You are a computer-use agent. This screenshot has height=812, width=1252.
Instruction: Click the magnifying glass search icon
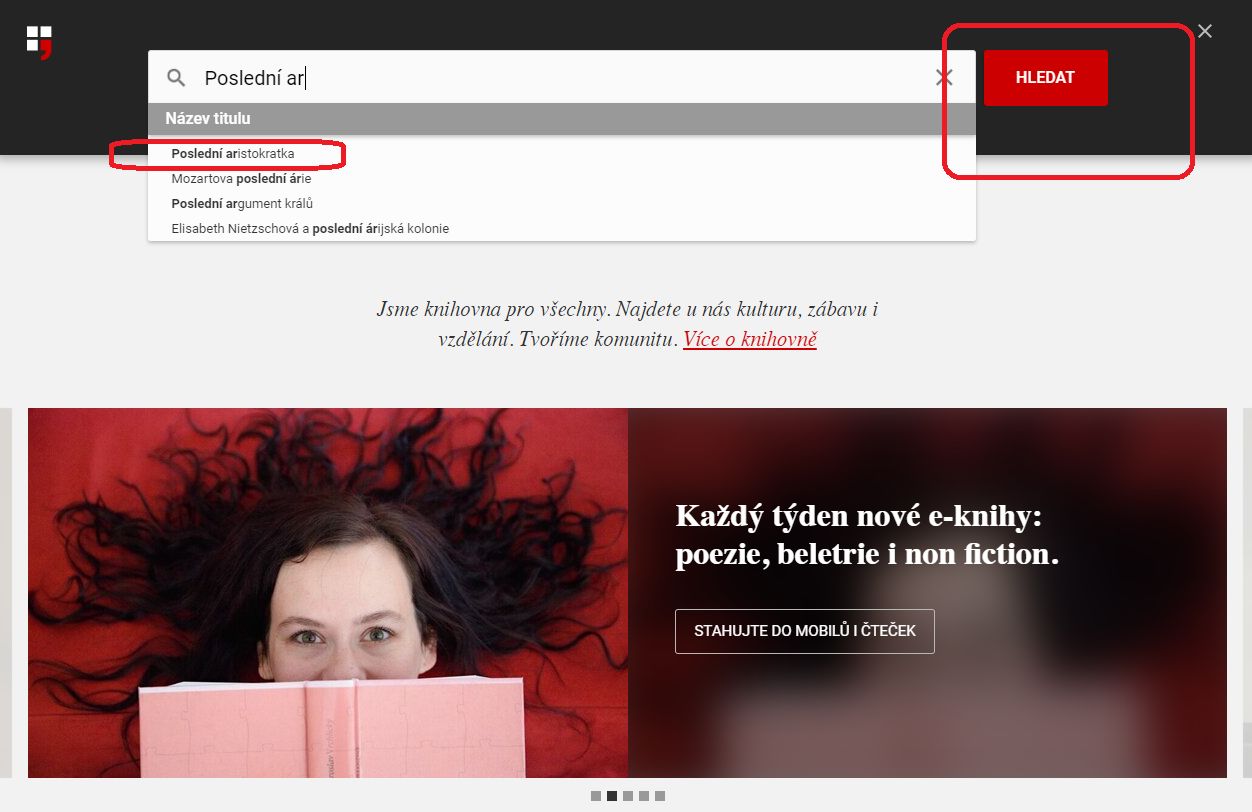pos(176,78)
